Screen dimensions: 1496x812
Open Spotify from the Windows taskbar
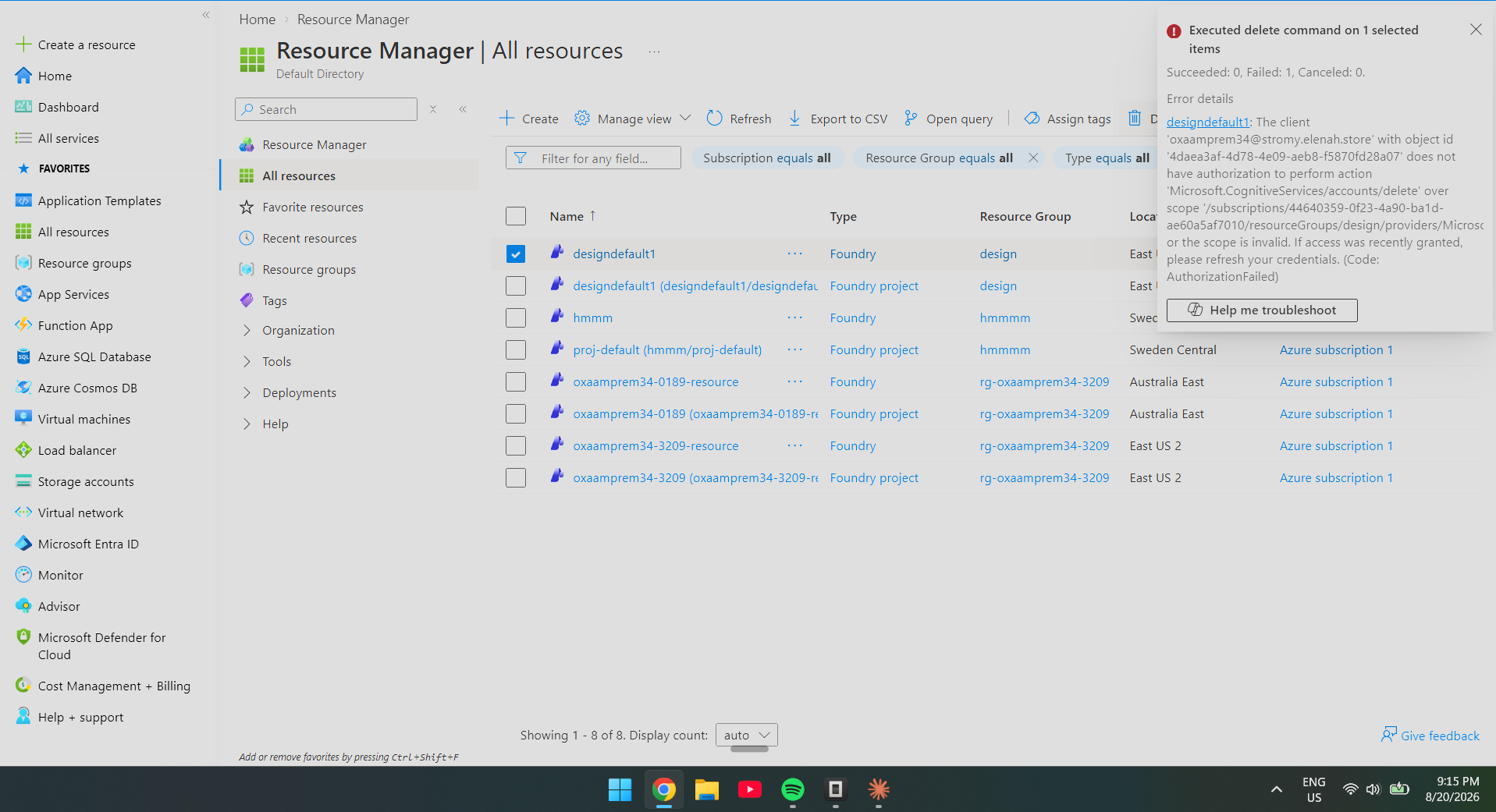pyautogui.click(x=793, y=789)
